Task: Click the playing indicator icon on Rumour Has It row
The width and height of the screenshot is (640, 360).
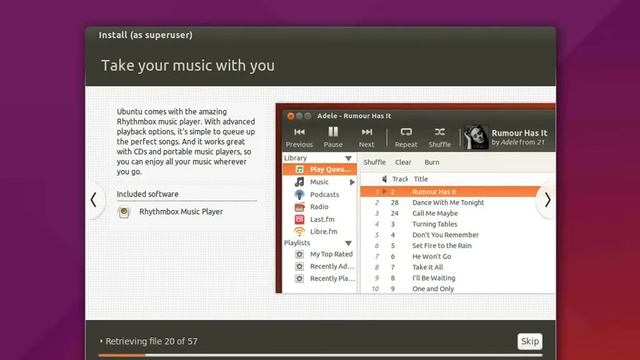Action: coord(384,191)
